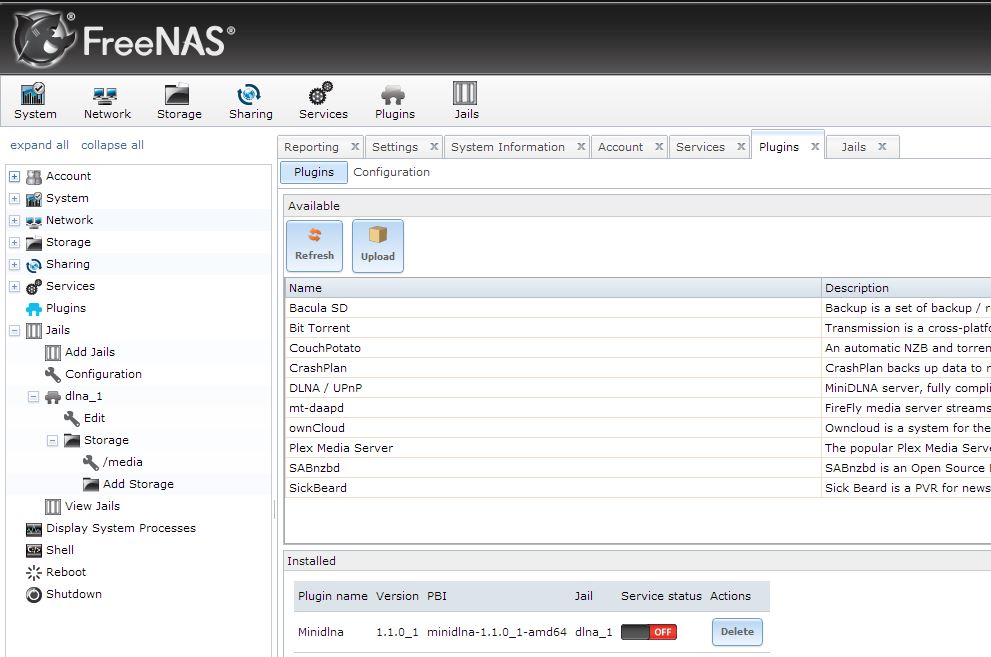Click the Refresh plugins button
Image resolution: width=991 pixels, height=657 pixels.
click(x=314, y=246)
